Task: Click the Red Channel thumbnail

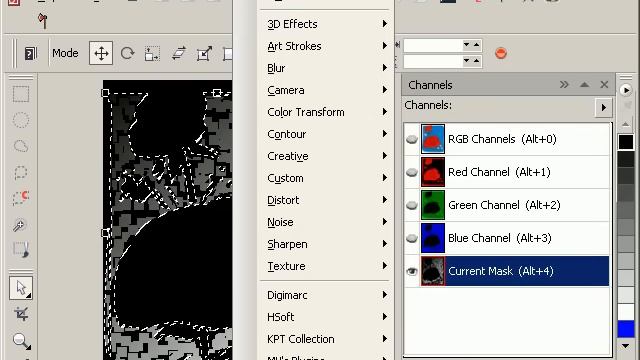Action: 433,172
